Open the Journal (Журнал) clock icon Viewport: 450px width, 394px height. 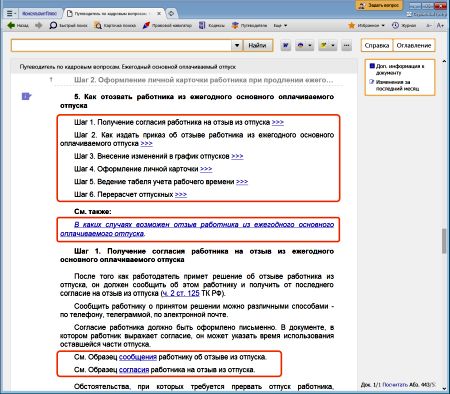click(395, 25)
